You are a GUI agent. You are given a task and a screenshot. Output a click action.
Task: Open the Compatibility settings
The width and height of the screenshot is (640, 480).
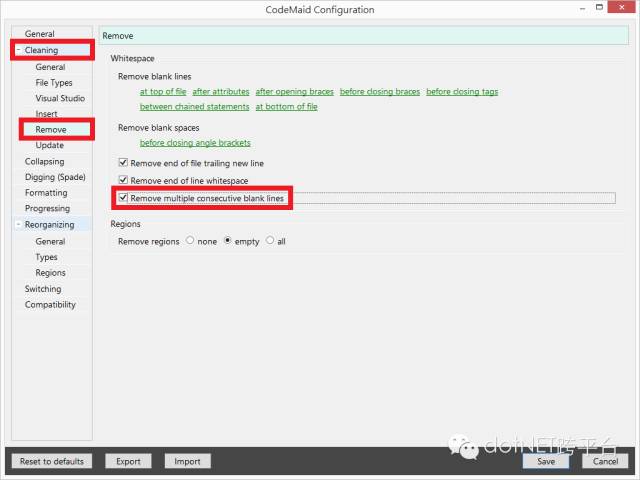pos(50,305)
